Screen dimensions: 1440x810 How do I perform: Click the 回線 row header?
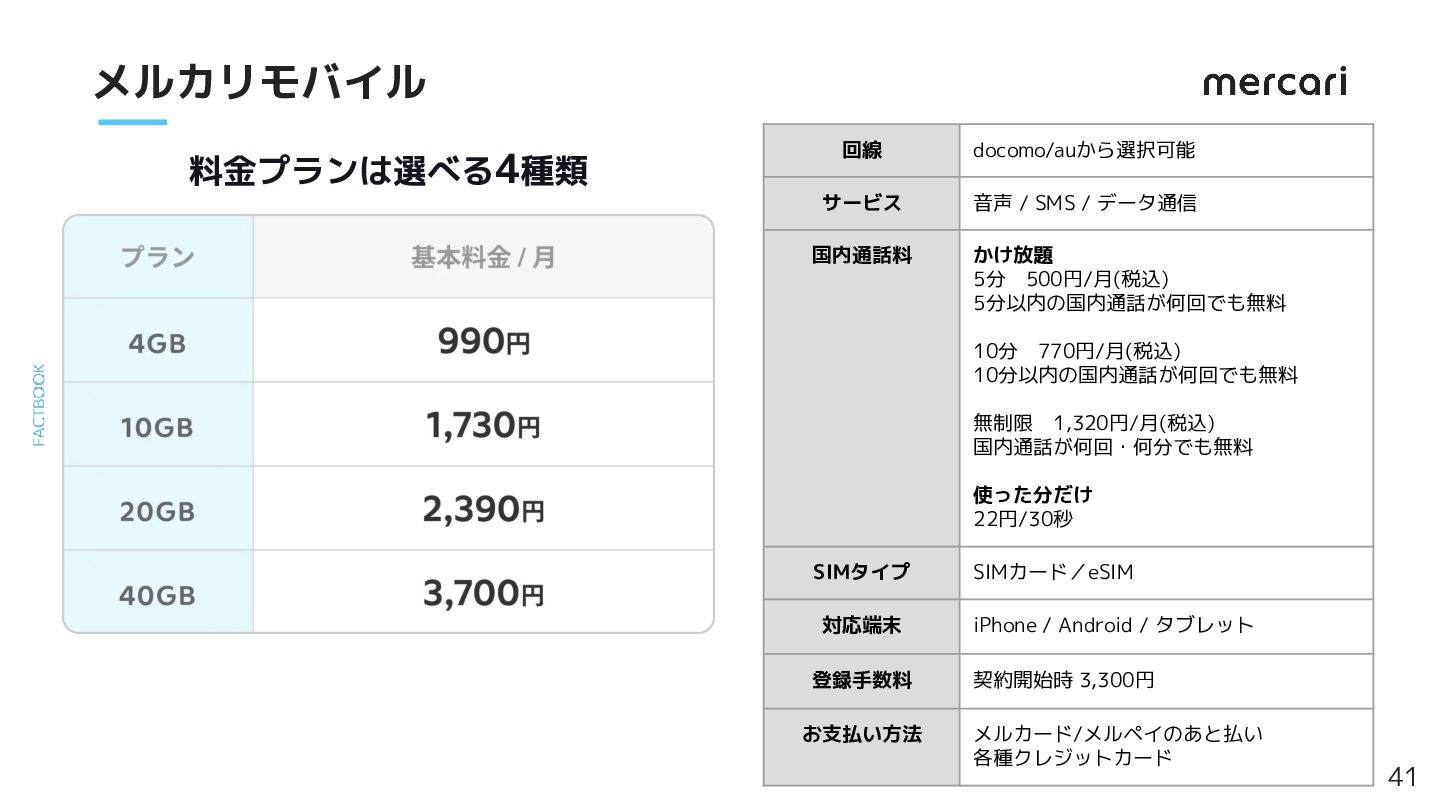[862, 151]
